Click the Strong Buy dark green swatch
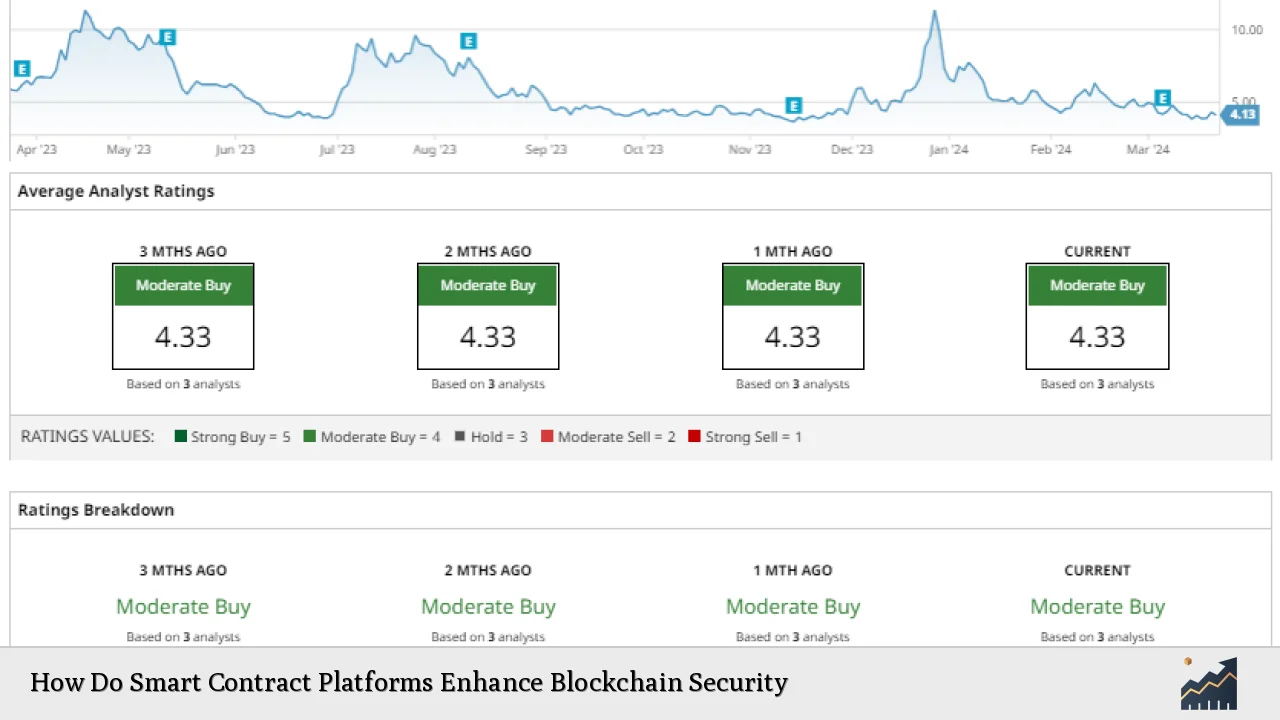1280x720 pixels. pyautogui.click(x=181, y=436)
